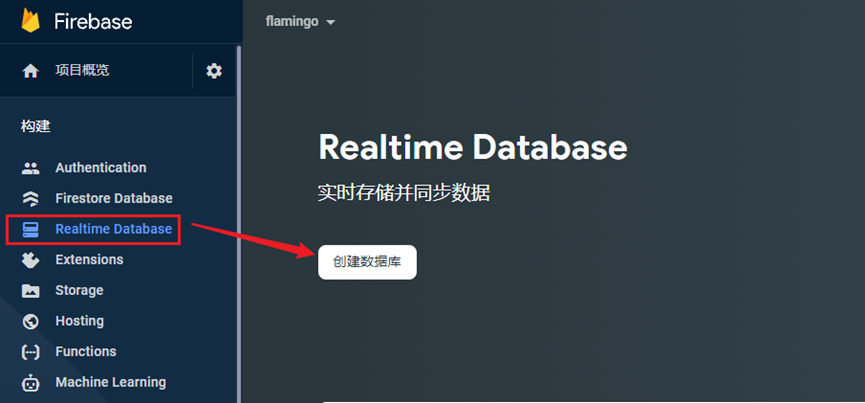The image size is (865, 403).
Task: Click the Realtime Database heading
Action: coord(473,148)
